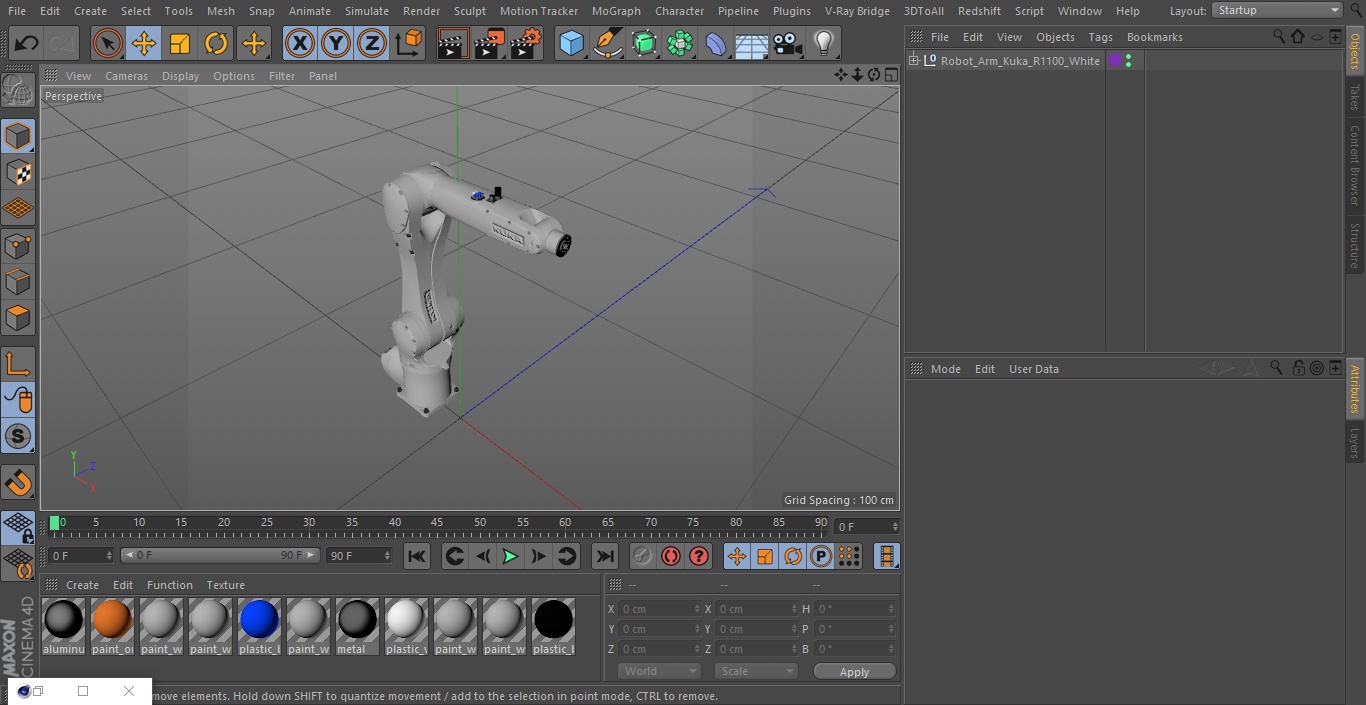Viewport: 1366px width, 705px height.
Task: Select the Rotate tool
Action: (x=216, y=43)
